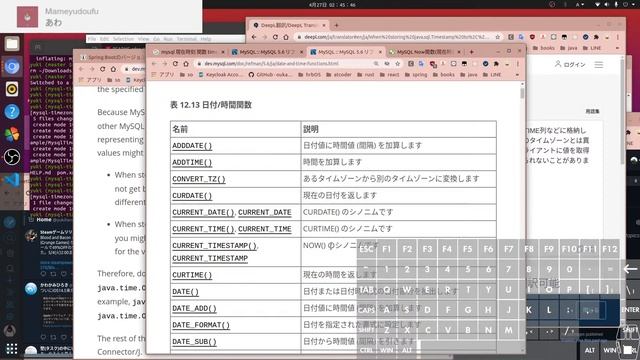The image size is (640, 360).
Task: Open Chrome three-dot menu in MySQL window
Action: coord(518,64)
